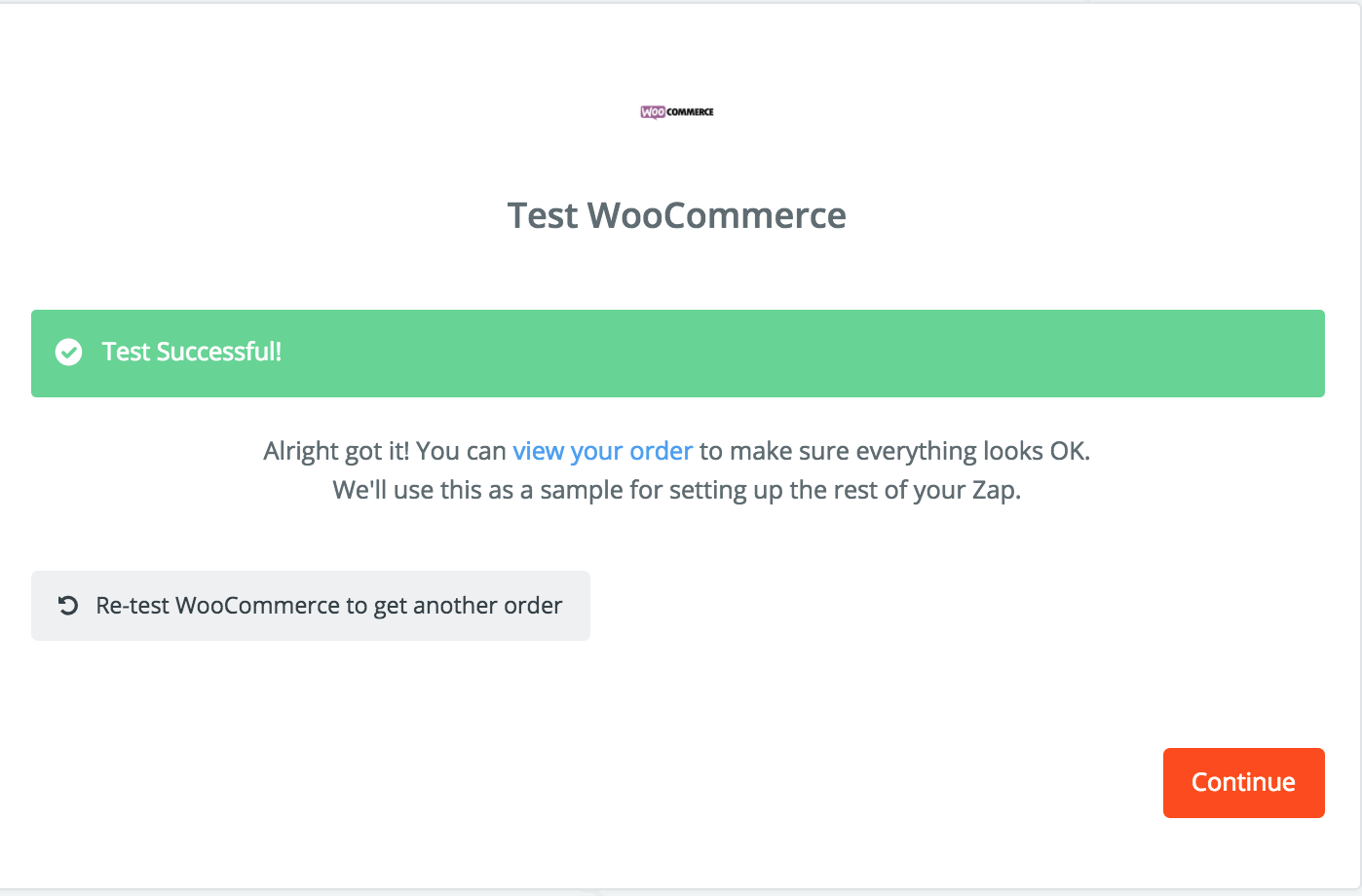Click the white checkmark circle icon
1362x896 pixels.
(x=68, y=353)
